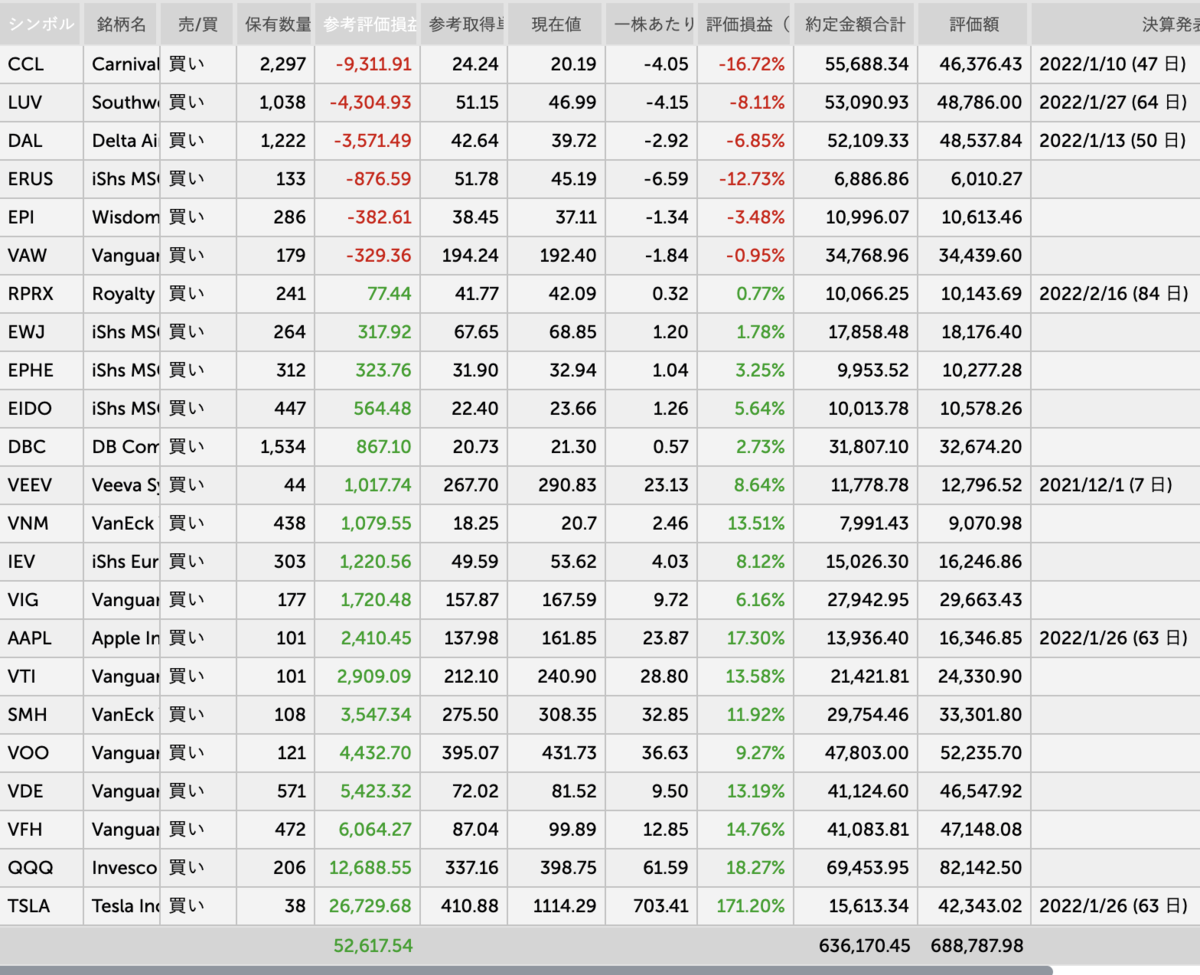Screen dimensions: 1200x975
Task: Click the VEEV symbol cell
Action: (x=41, y=485)
